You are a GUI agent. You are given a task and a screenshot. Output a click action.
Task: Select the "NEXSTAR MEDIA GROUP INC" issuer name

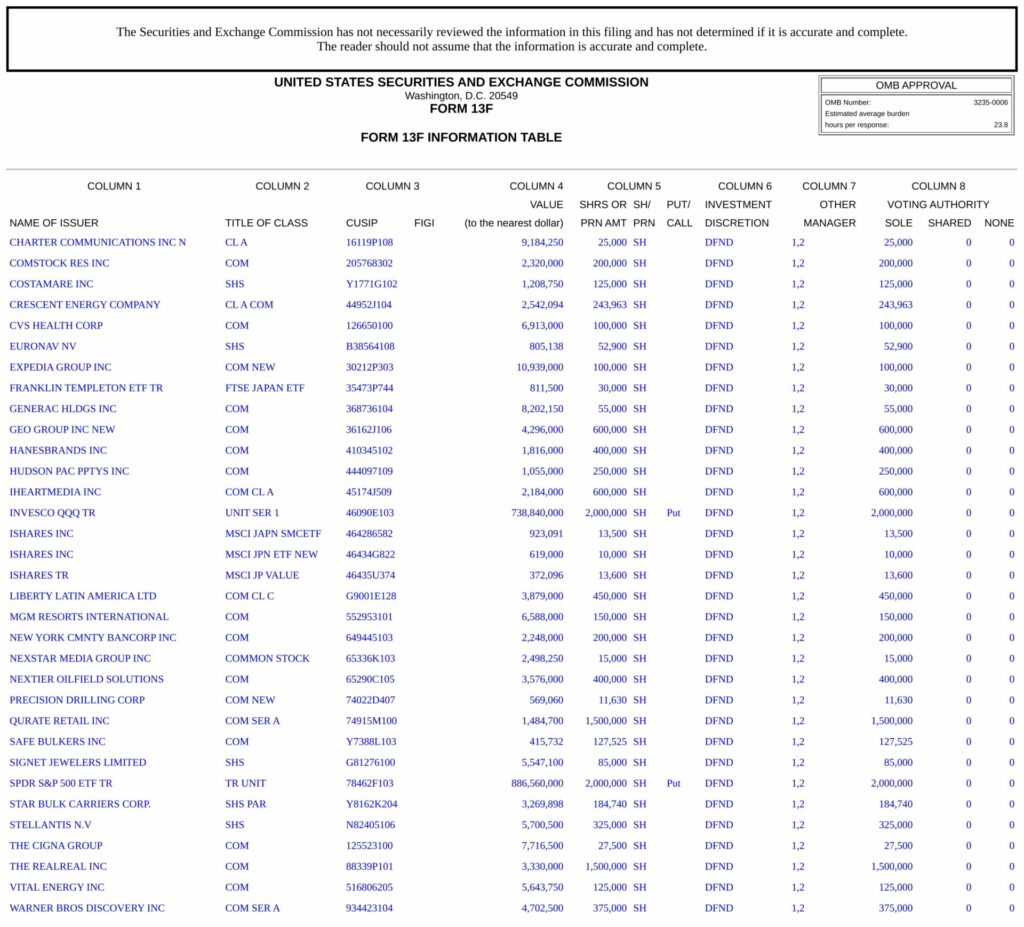(x=80, y=659)
